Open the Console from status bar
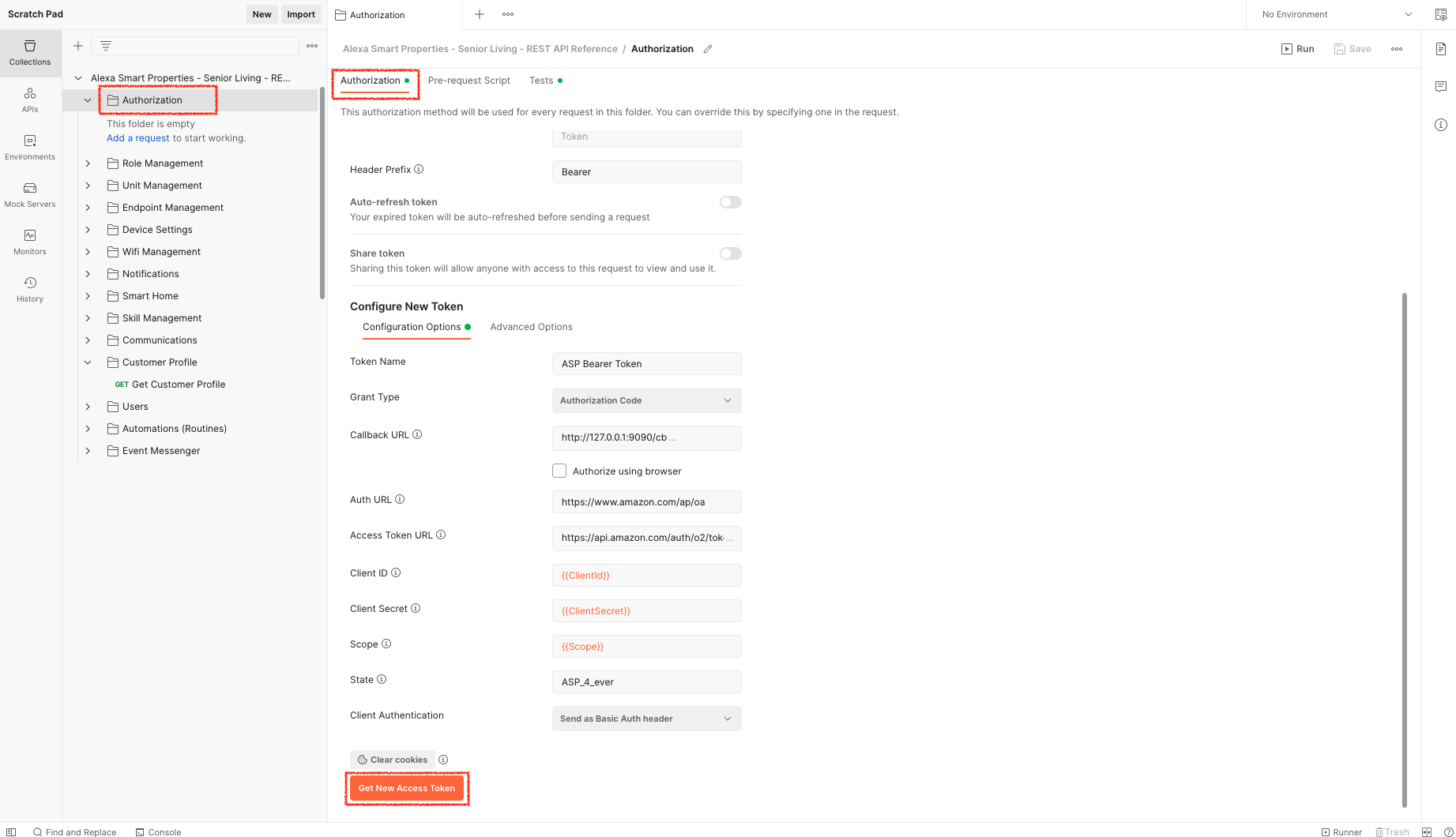1456x837 pixels. [x=159, y=832]
